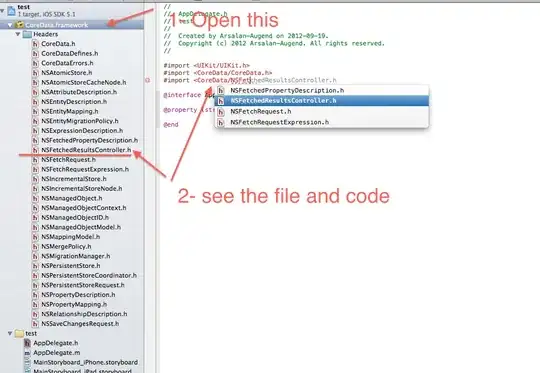The height and width of the screenshot is (373, 540).
Task: Open NSManagedObjectContext.h in the navigator
Action: coord(84,208)
